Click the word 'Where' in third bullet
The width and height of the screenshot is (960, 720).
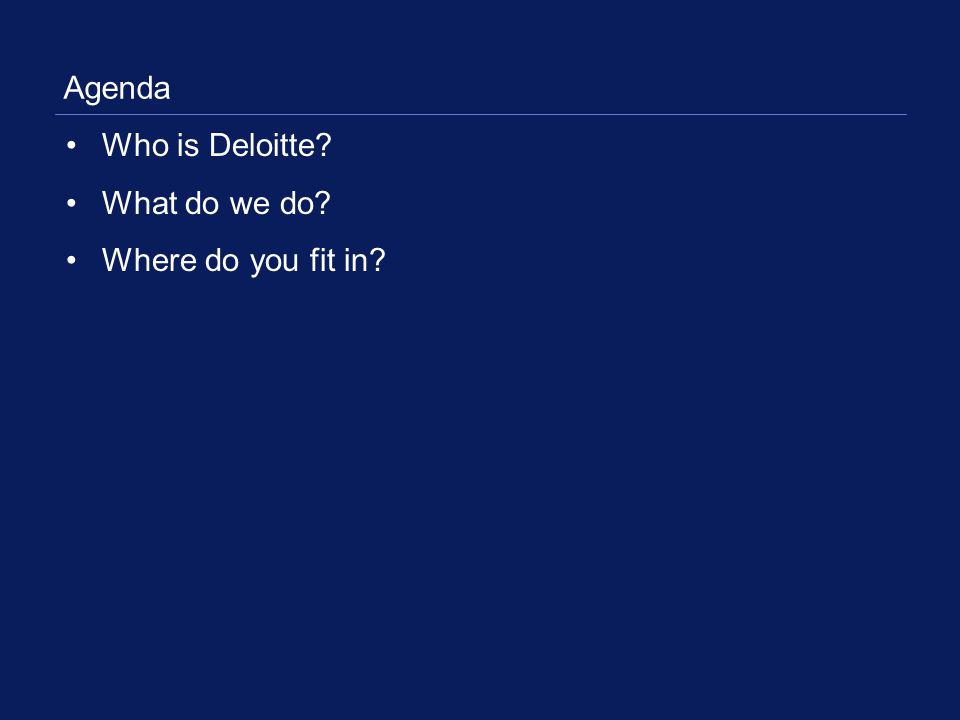(149, 260)
